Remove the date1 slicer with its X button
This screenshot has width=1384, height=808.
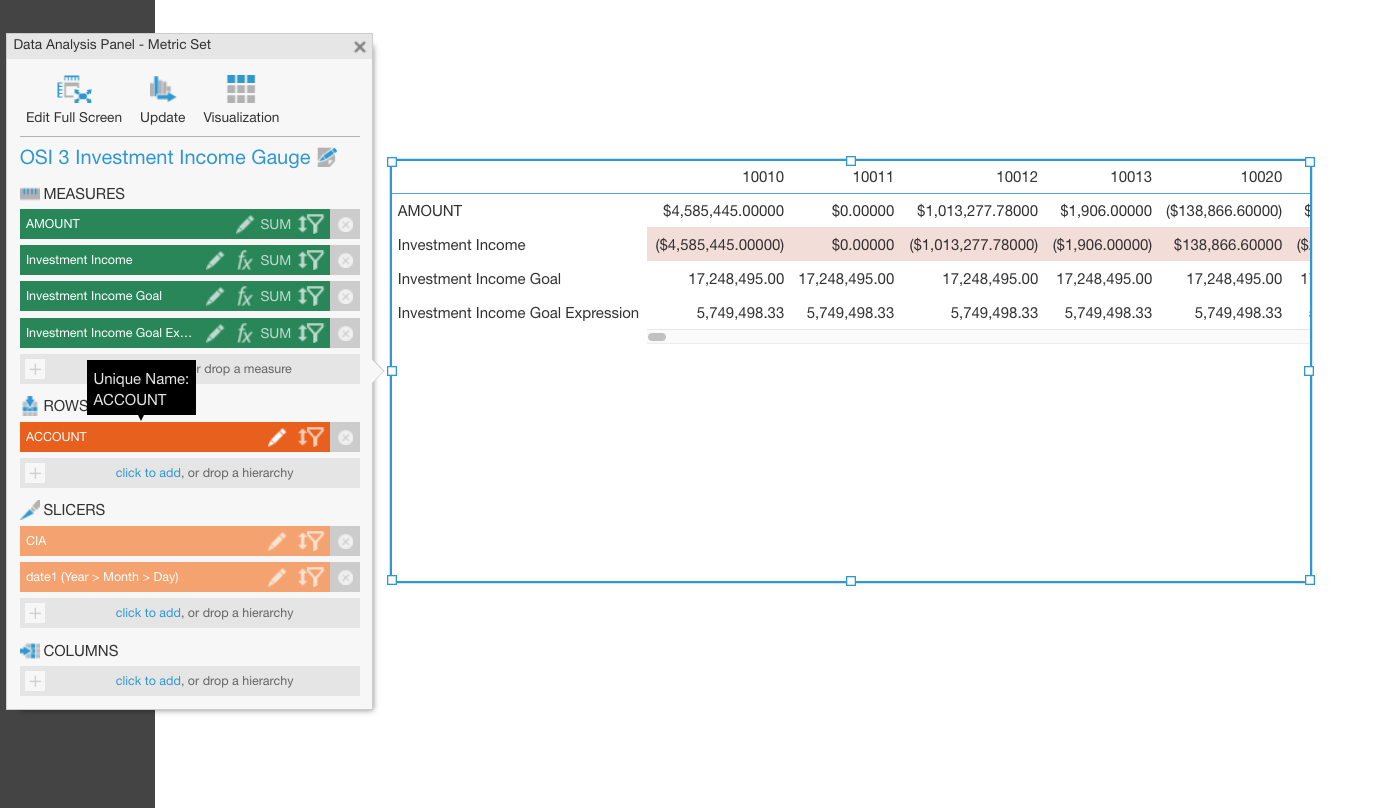click(x=345, y=577)
